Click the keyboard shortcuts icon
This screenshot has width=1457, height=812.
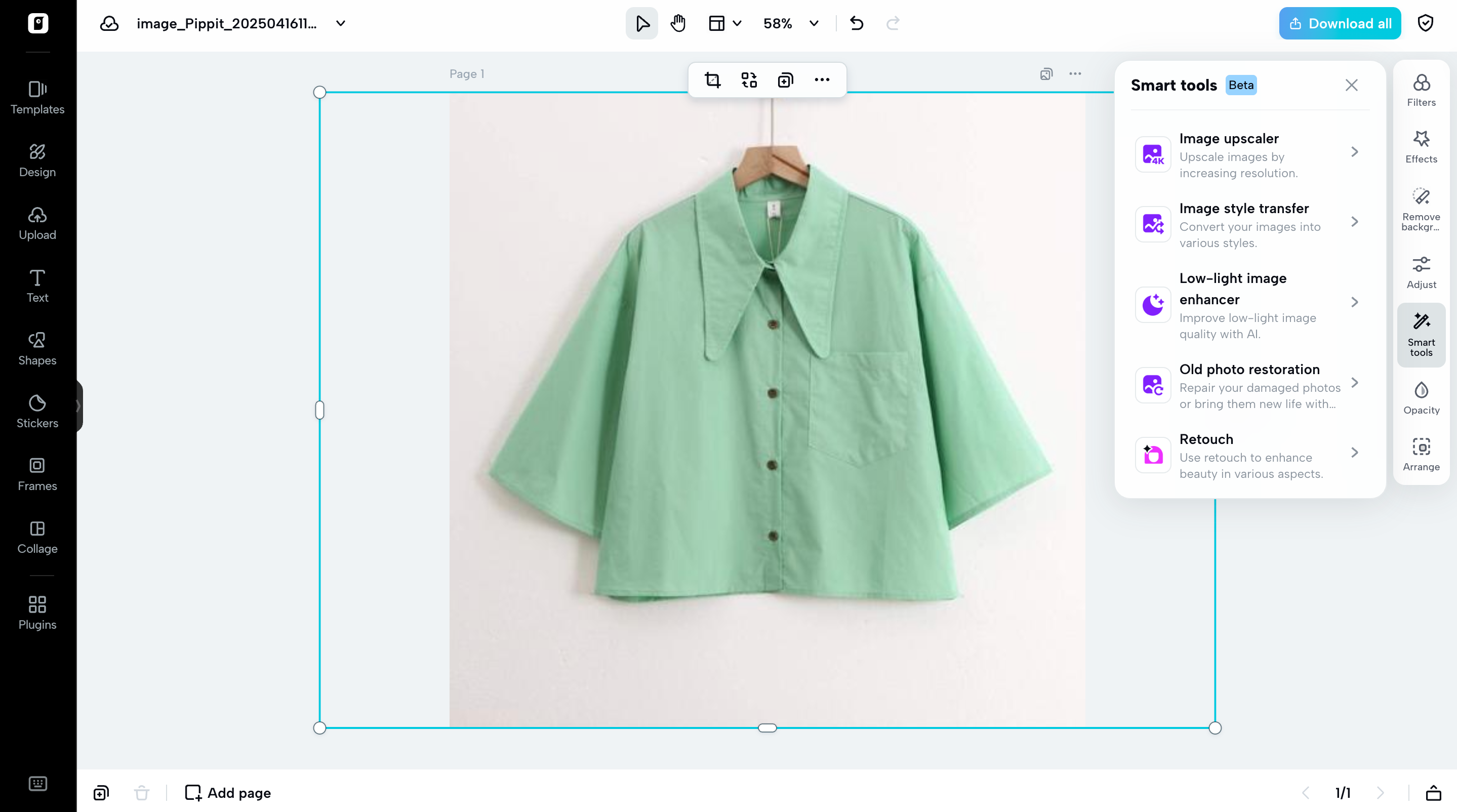(x=37, y=784)
